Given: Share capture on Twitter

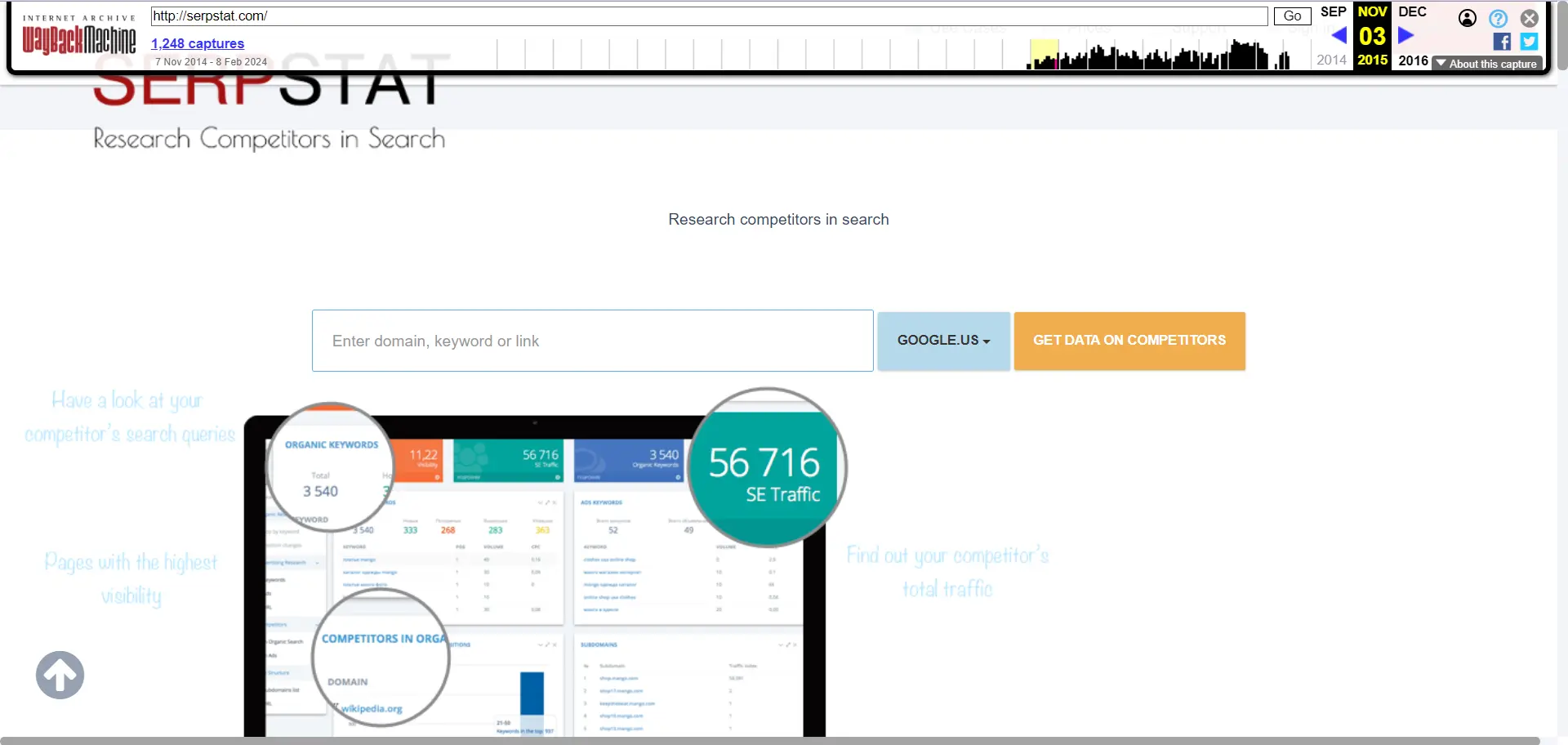Looking at the screenshot, I should point(1530,42).
